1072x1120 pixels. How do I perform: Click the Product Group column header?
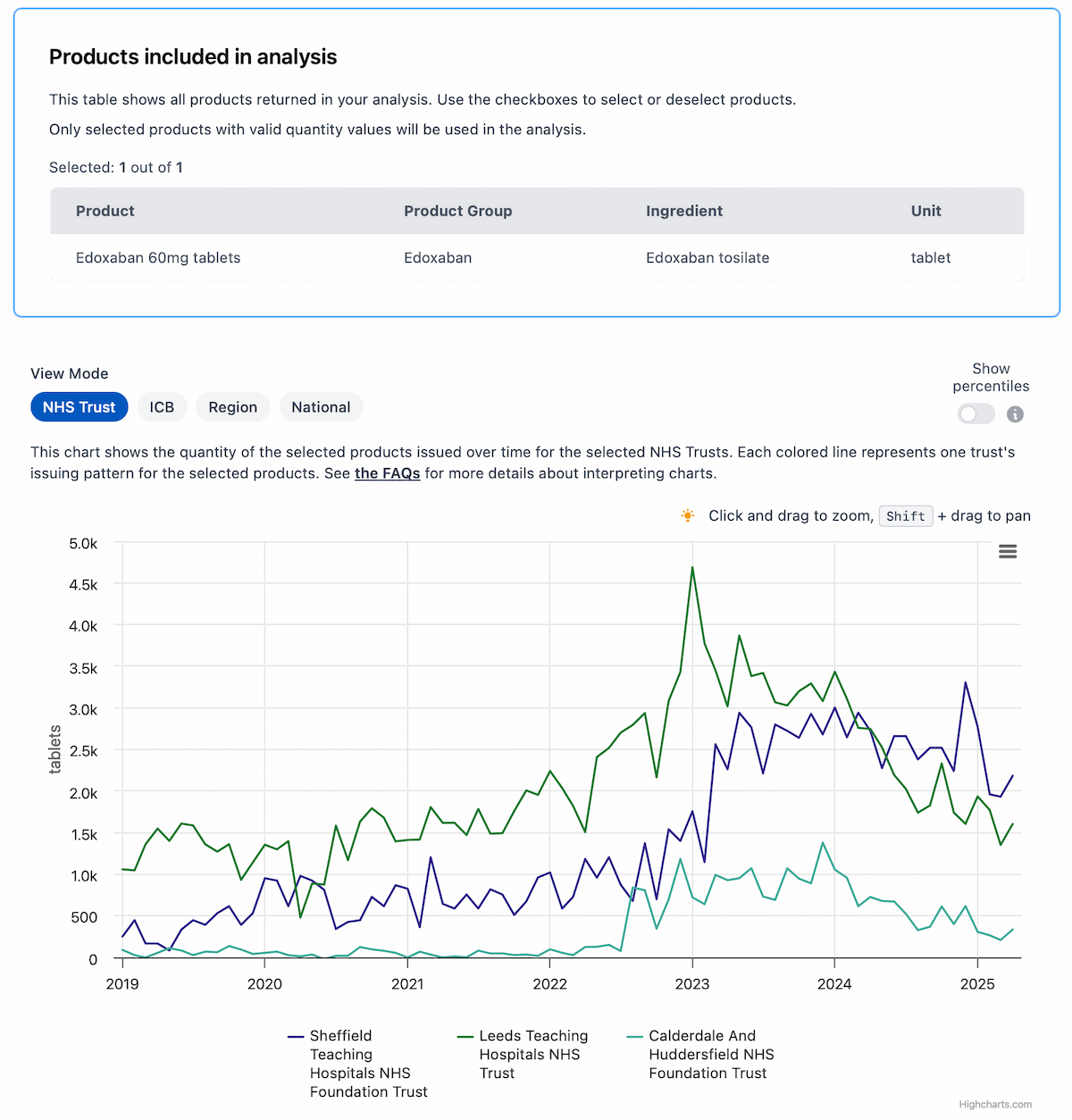click(457, 211)
